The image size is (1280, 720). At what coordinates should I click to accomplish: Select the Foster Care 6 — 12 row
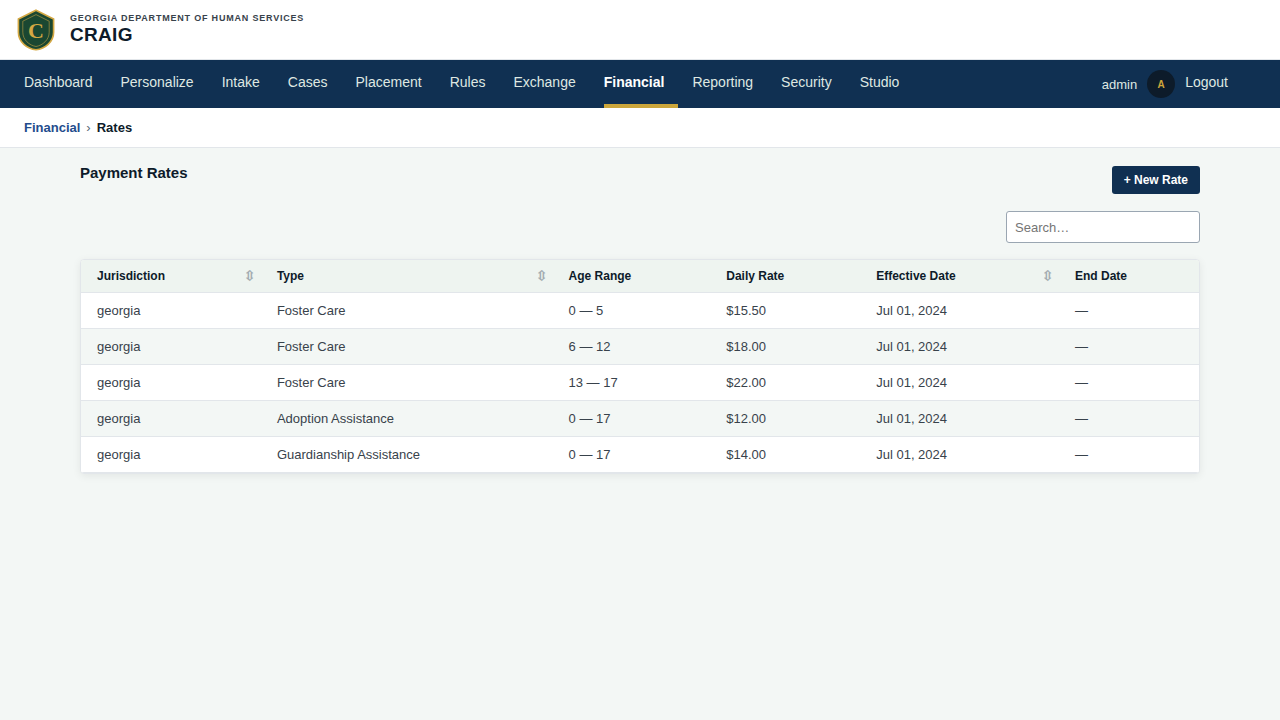point(640,347)
